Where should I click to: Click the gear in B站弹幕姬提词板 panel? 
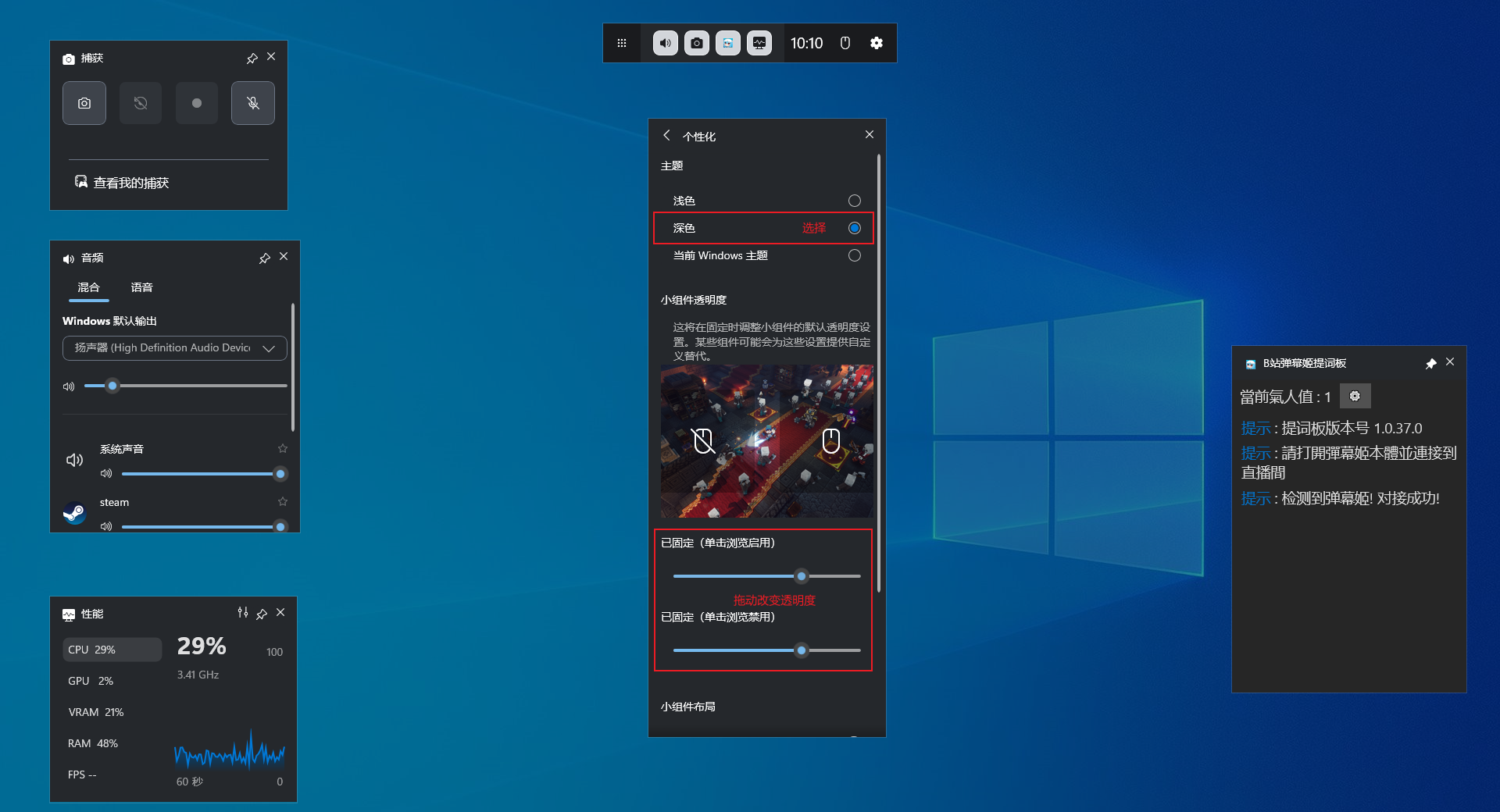point(1355,397)
